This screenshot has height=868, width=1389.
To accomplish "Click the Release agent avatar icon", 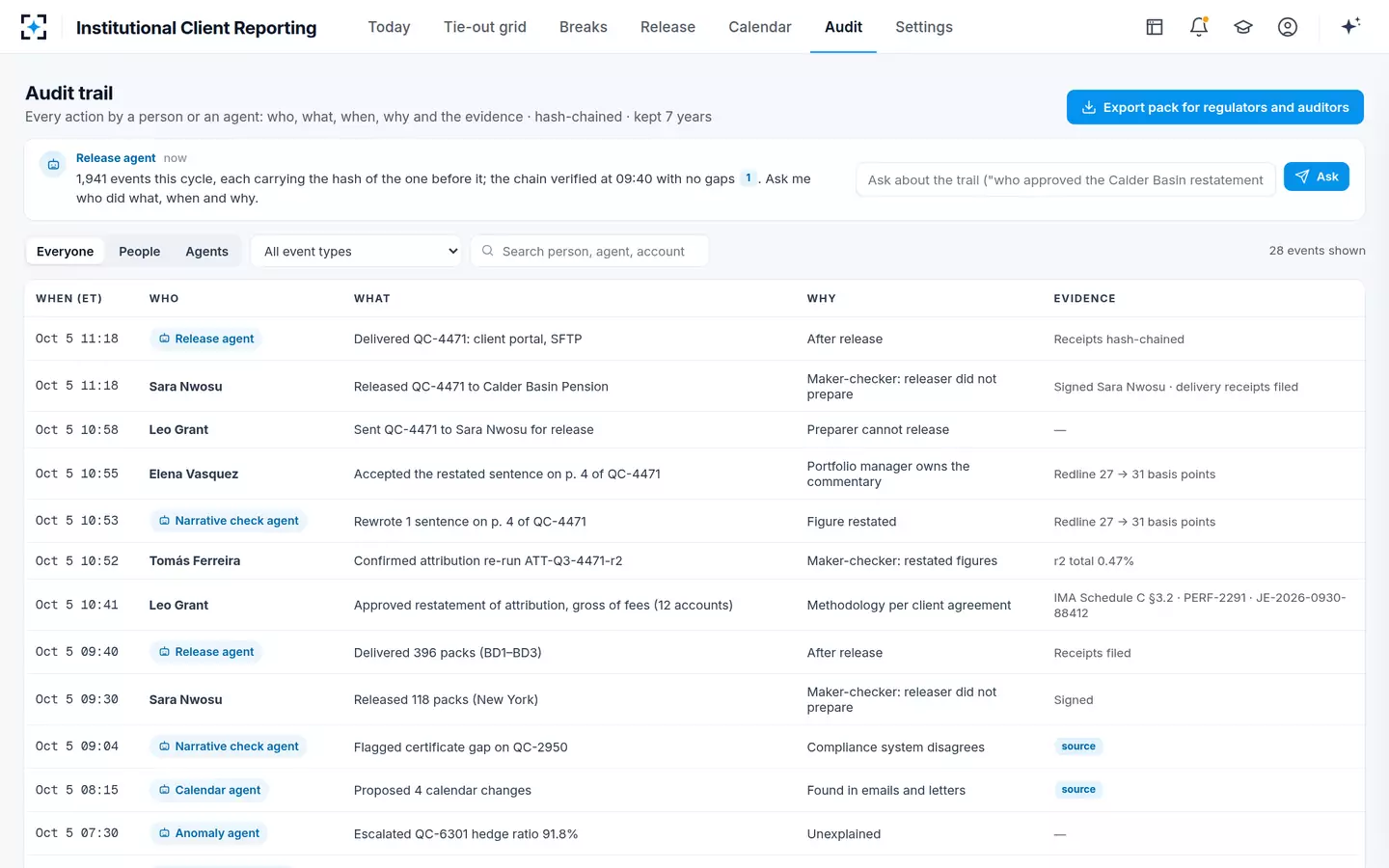I will click(53, 165).
